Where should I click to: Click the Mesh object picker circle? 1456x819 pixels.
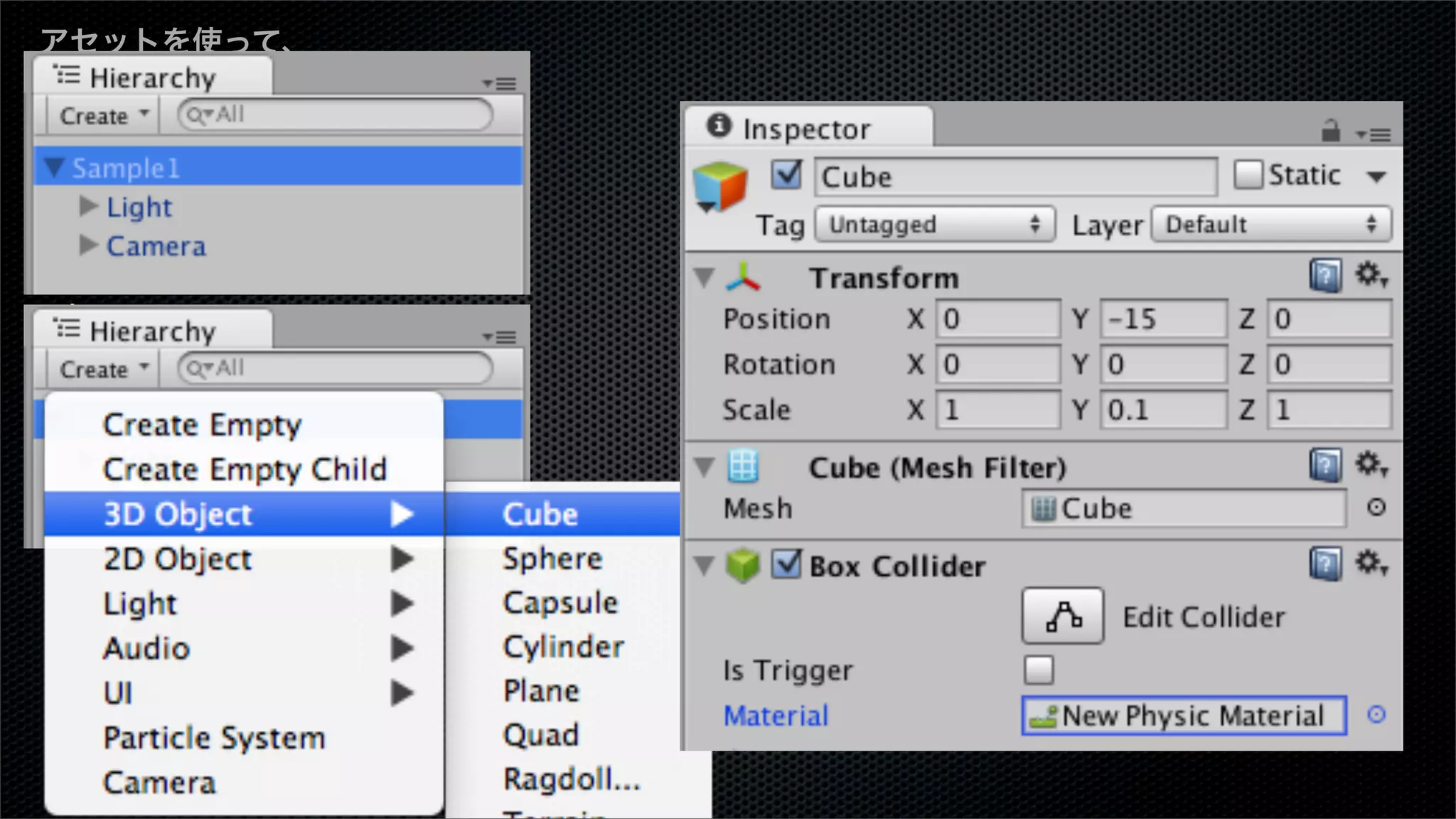(x=1376, y=508)
